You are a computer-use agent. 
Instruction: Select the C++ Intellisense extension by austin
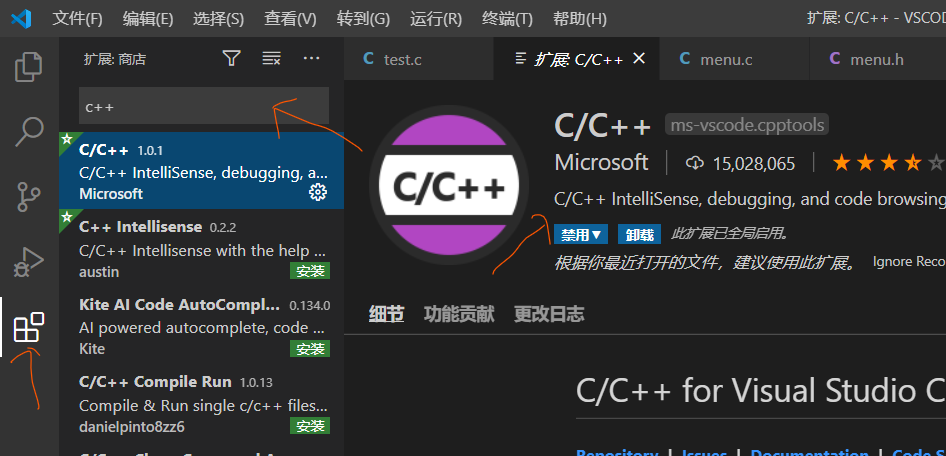tap(202, 248)
